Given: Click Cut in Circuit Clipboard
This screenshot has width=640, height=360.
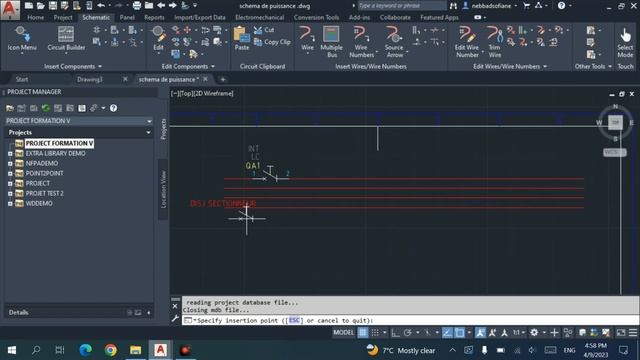Looking at the screenshot, I should click(x=264, y=30).
